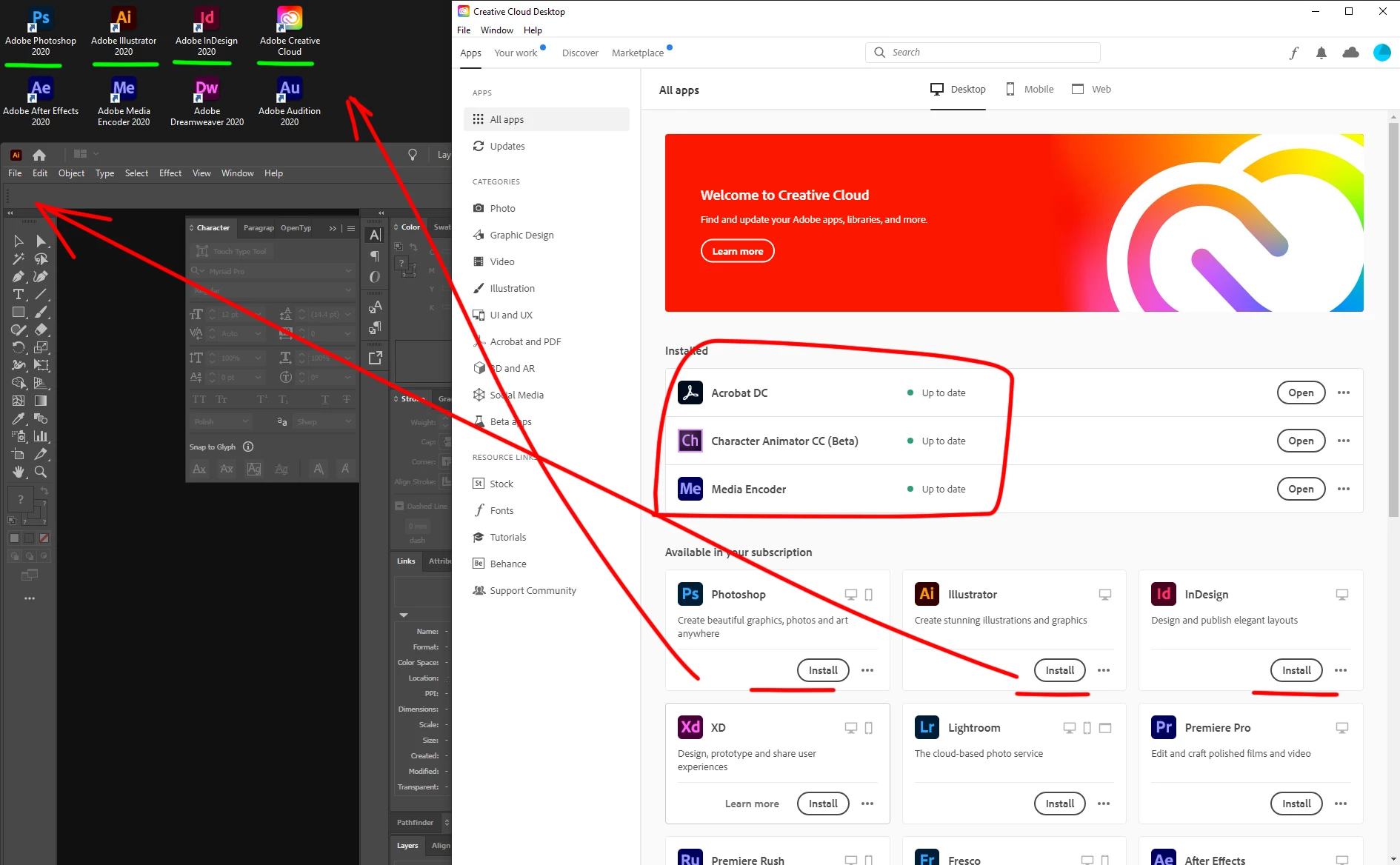Screen dimensions: 1400x865
Task: Open more options for Acrobat DC
Action: click(x=1344, y=393)
